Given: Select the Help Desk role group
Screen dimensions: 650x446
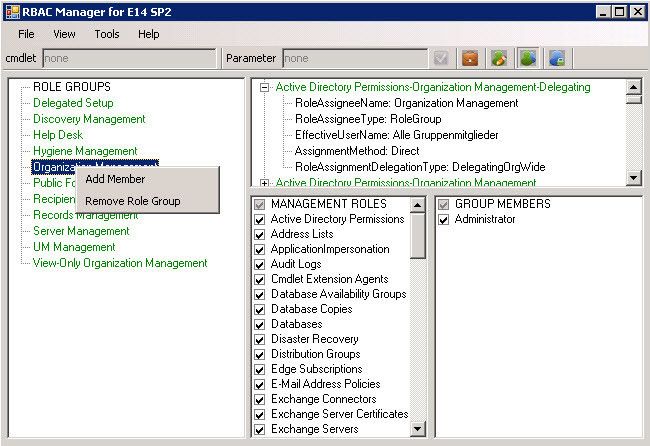Looking at the screenshot, I should coord(58,135).
